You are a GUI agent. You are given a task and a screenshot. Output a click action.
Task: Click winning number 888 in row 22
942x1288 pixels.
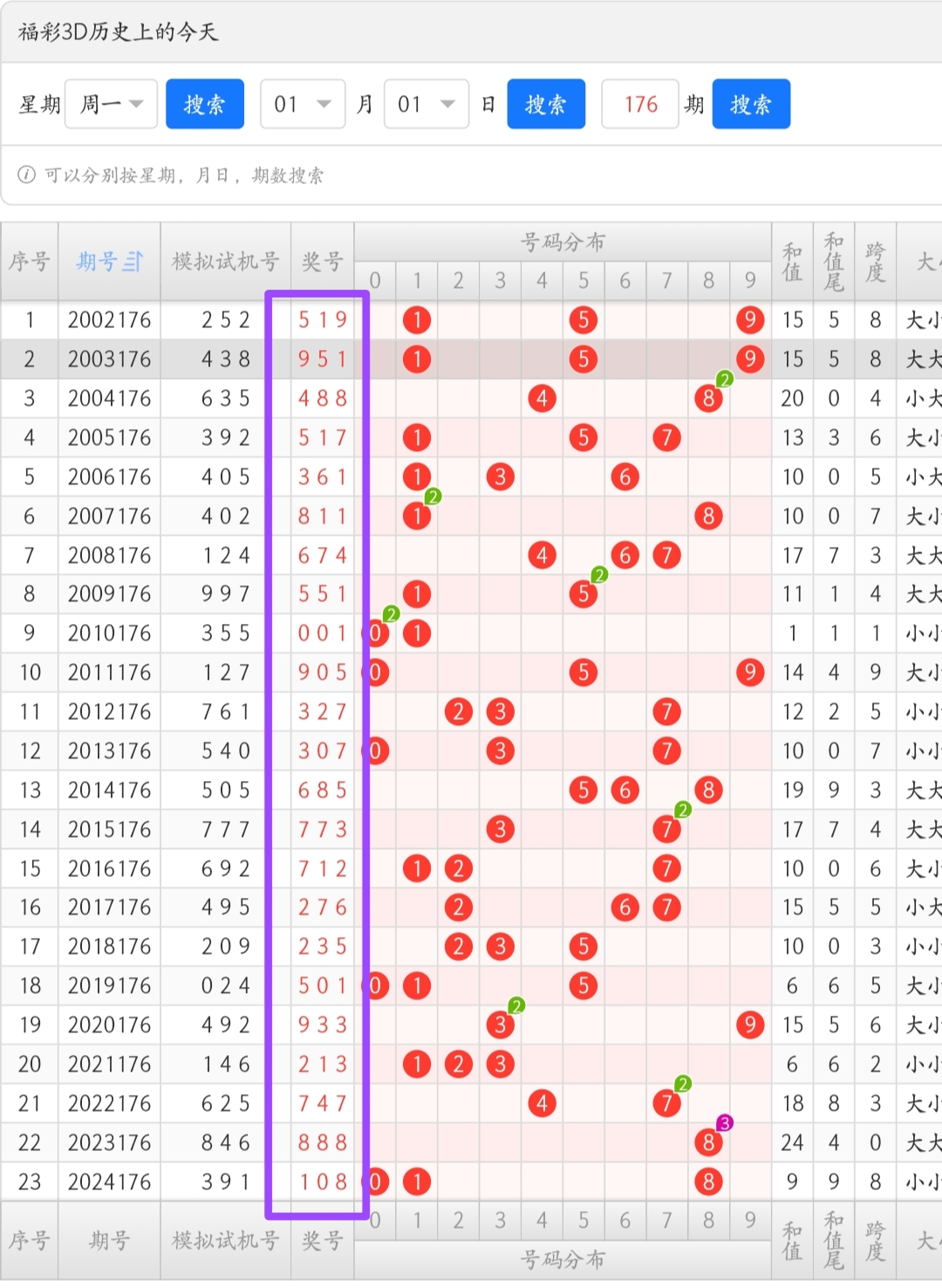(322, 1143)
